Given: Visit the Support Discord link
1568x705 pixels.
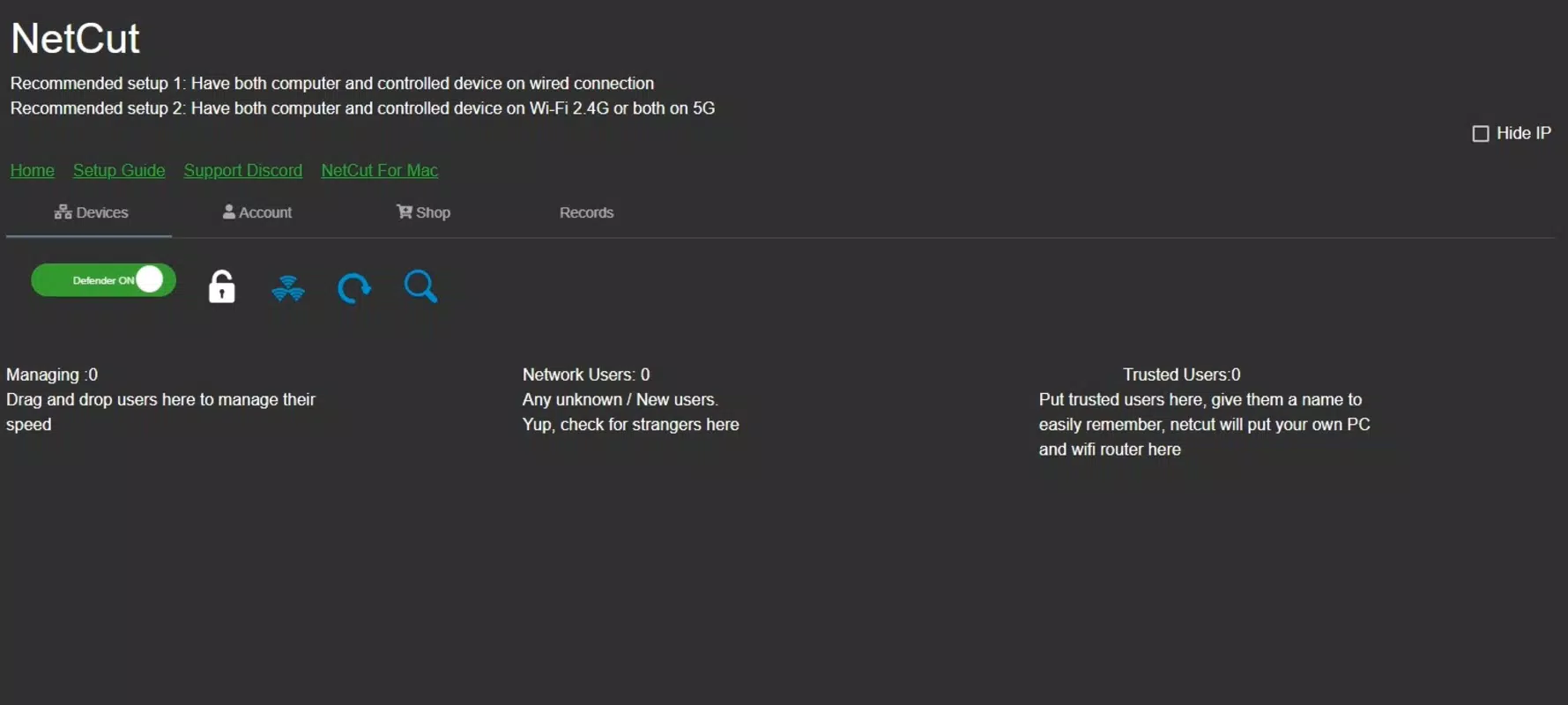Looking at the screenshot, I should (243, 170).
